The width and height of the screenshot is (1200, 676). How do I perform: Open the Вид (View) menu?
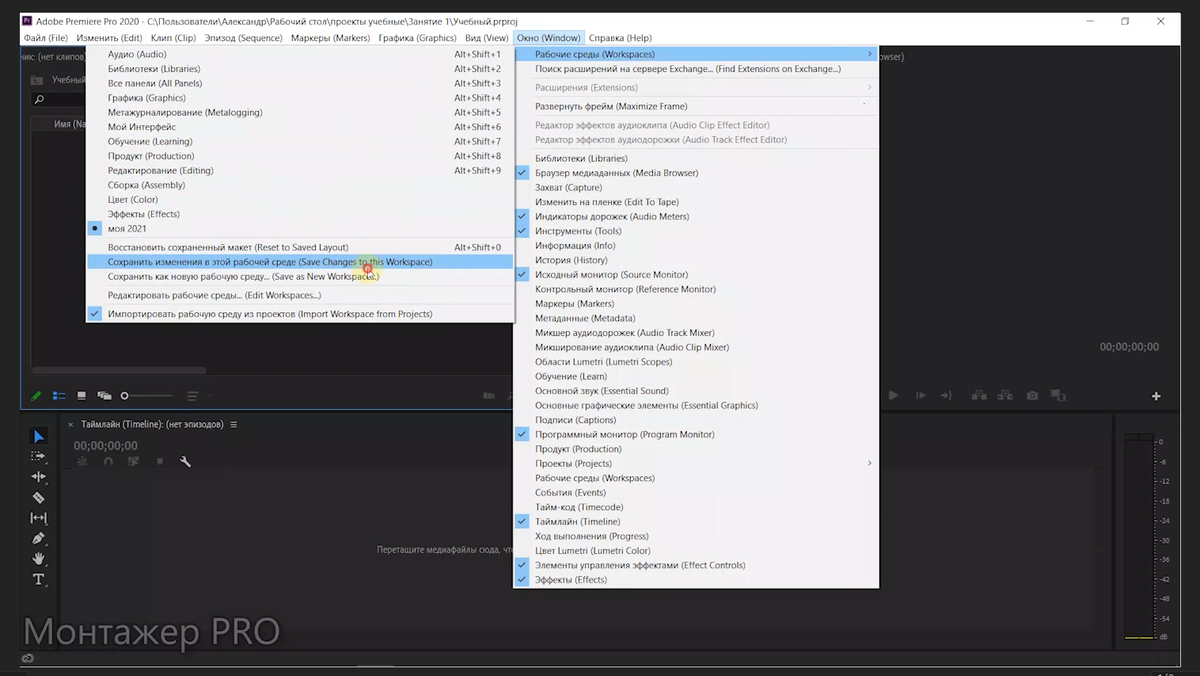coord(486,38)
